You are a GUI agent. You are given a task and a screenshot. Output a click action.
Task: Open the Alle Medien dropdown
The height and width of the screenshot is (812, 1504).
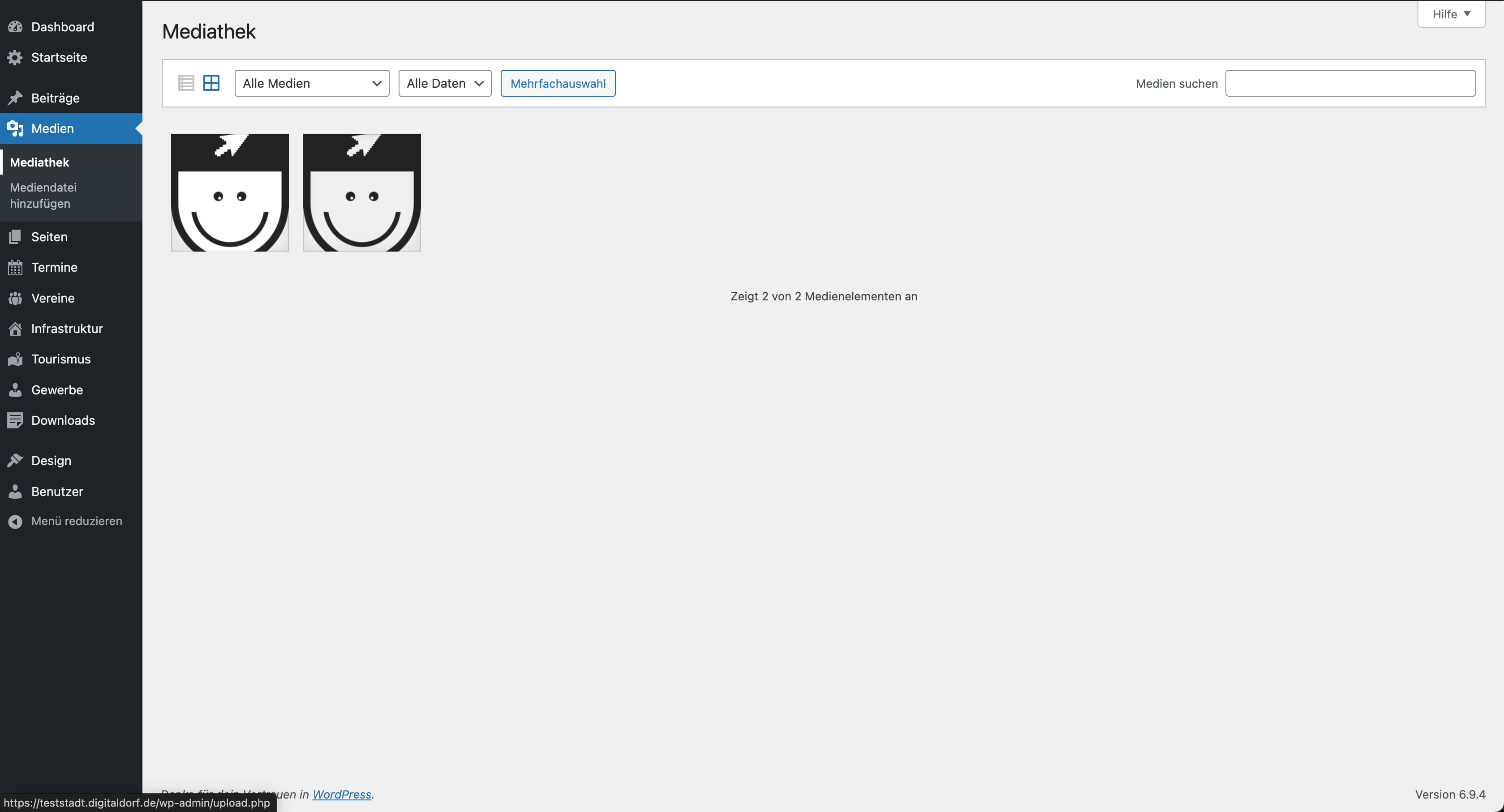pos(312,83)
